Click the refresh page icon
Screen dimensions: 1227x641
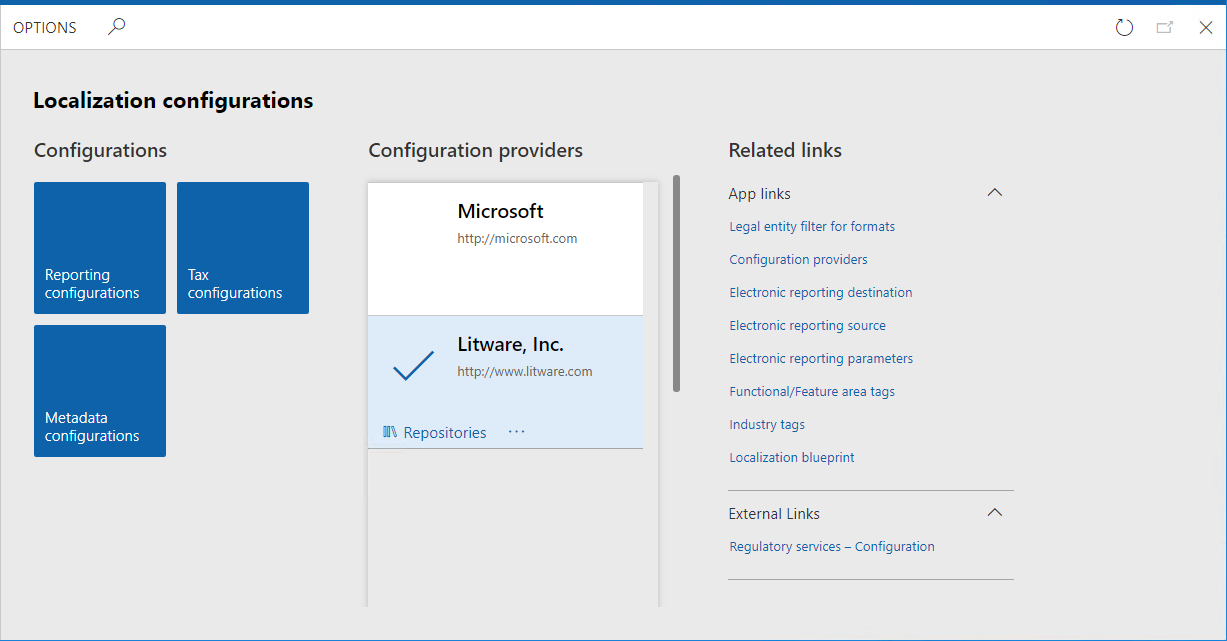point(1124,28)
